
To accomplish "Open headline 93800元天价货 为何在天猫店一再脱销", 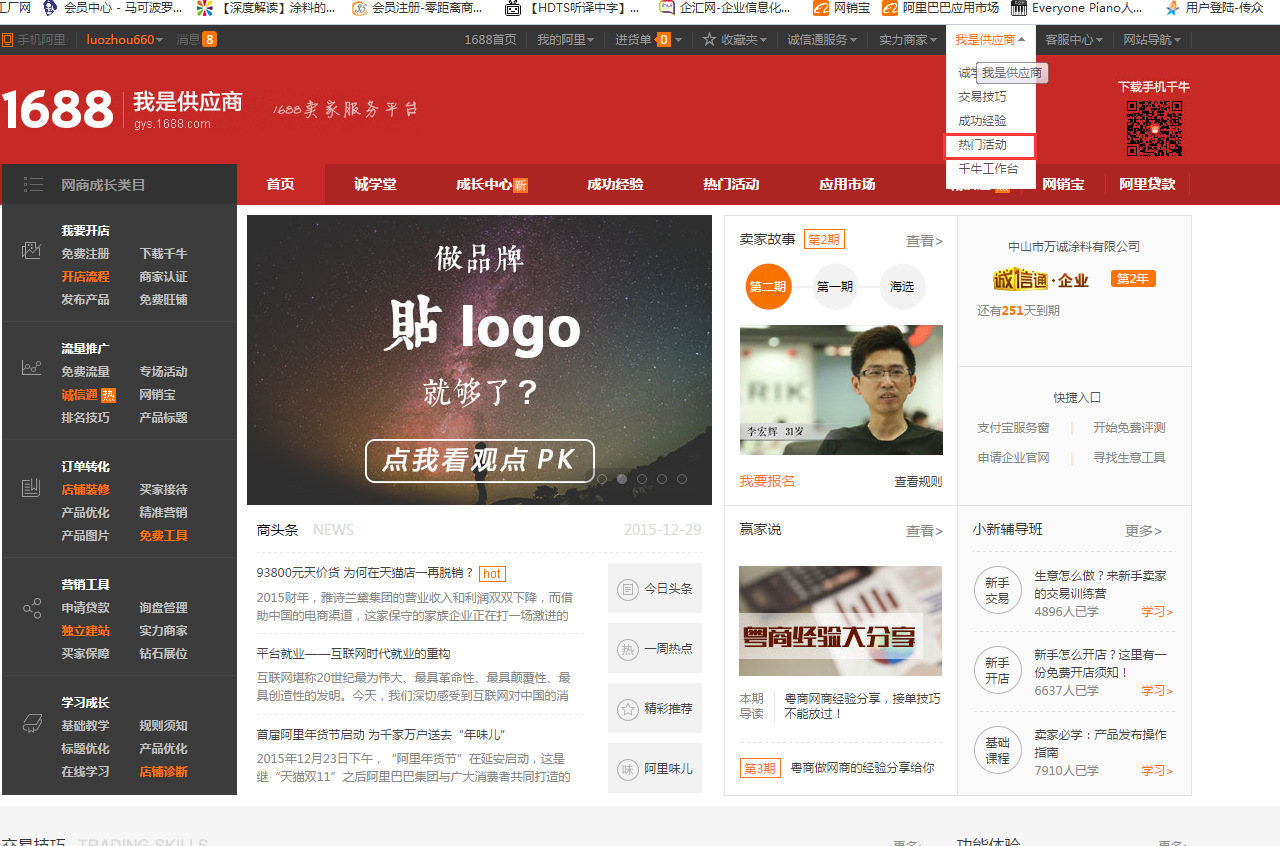I will point(365,573).
